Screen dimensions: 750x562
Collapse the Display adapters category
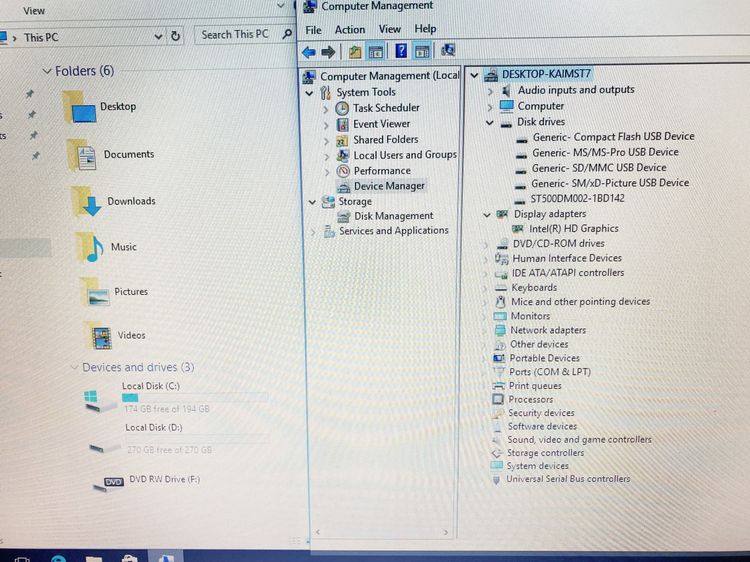pos(487,215)
